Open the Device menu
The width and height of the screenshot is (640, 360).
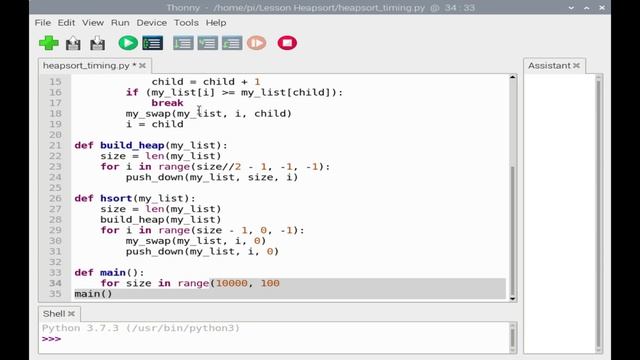[x=151, y=23]
